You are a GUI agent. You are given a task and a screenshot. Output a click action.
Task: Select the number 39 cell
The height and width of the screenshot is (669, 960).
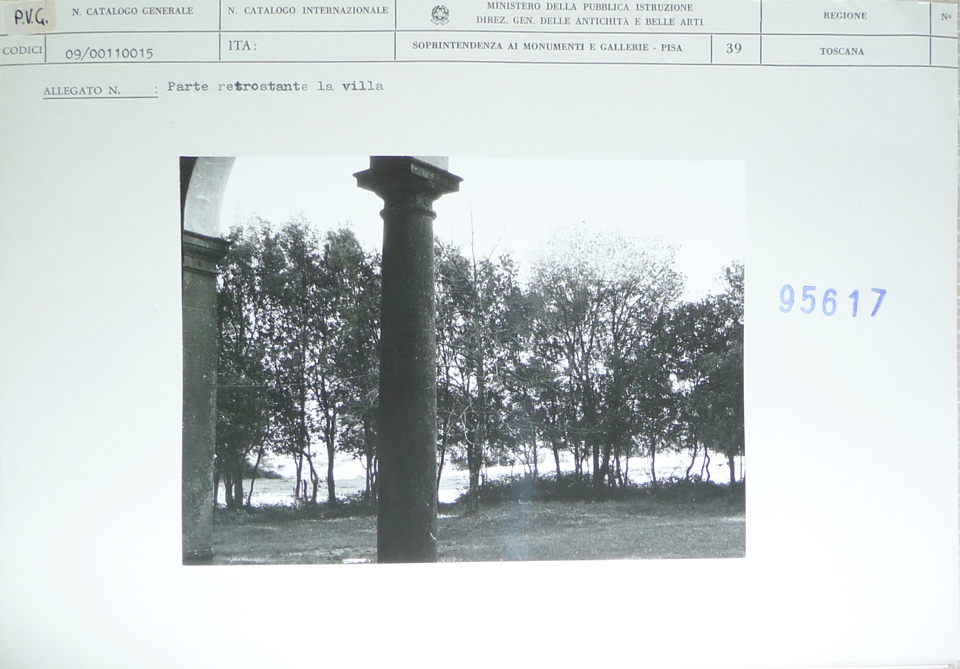(735, 48)
